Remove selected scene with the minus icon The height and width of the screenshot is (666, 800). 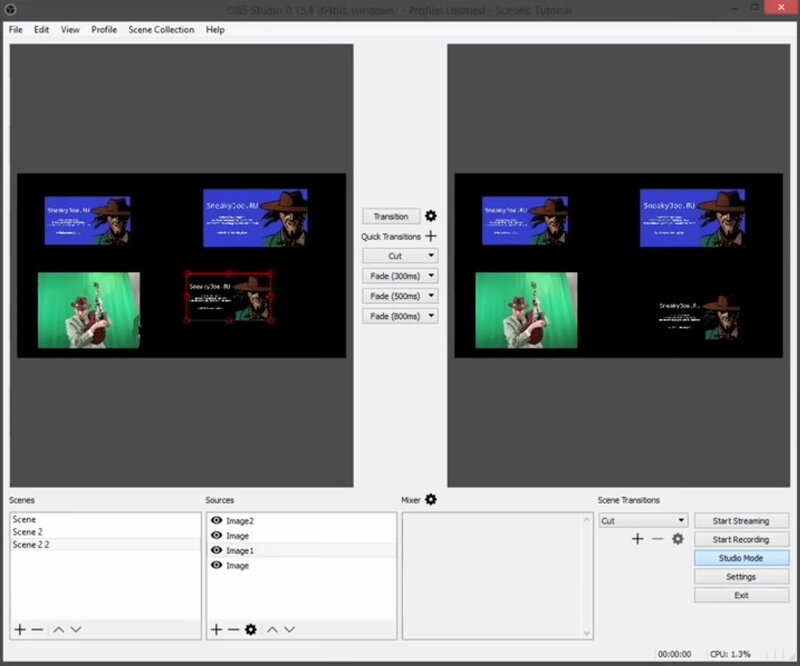(x=37, y=629)
